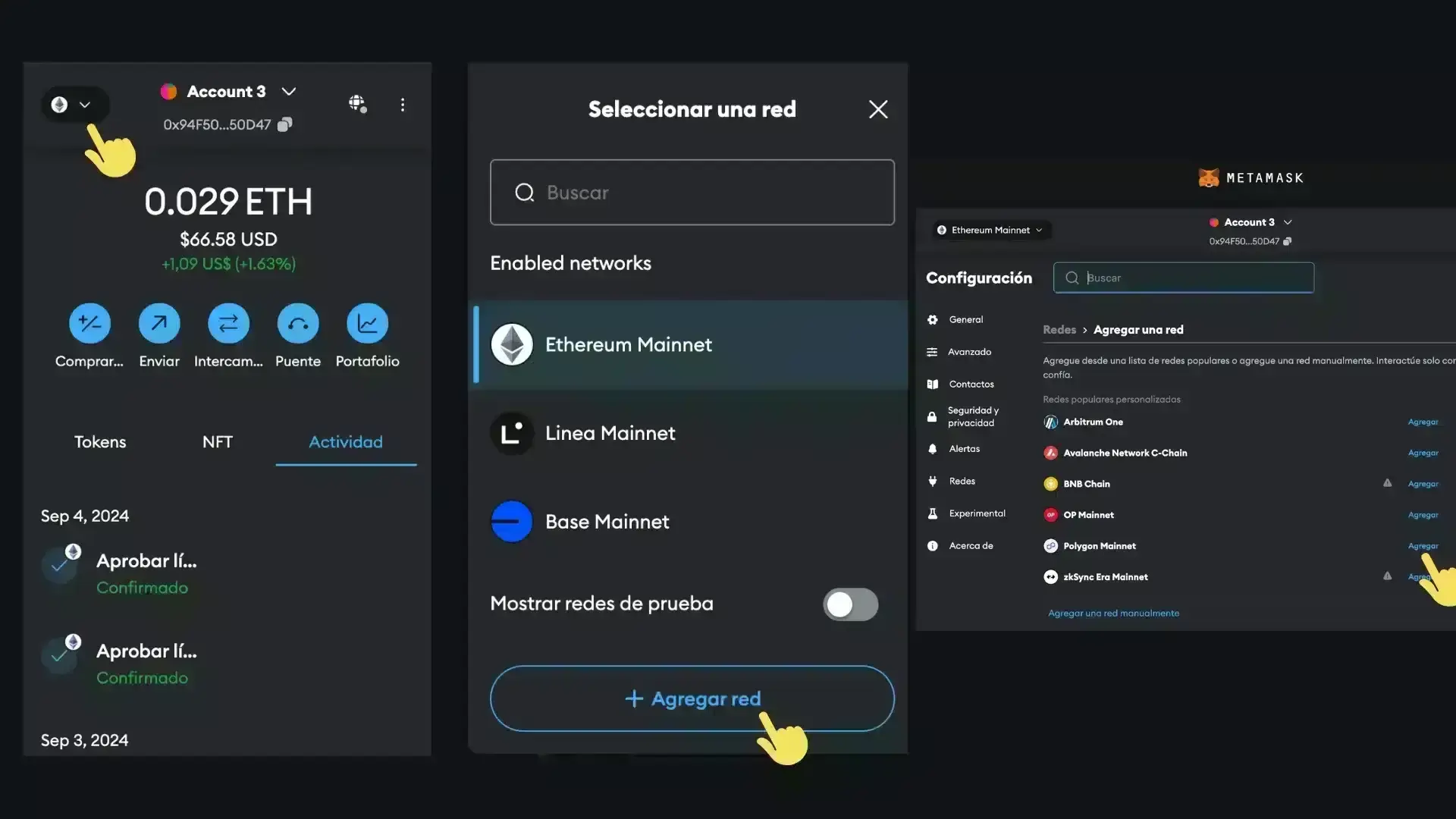Open the Intercambiar swap icon

[x=228, y=322]
